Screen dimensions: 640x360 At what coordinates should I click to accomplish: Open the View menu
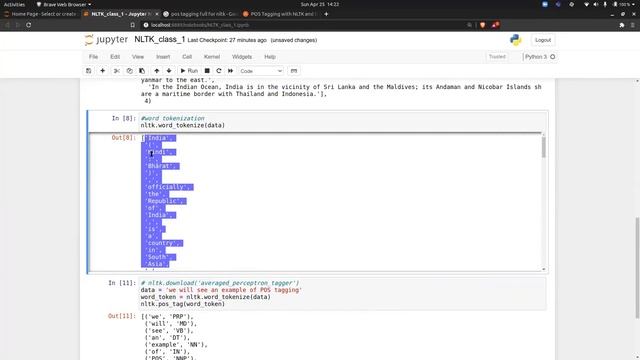[x=138, y=57]
